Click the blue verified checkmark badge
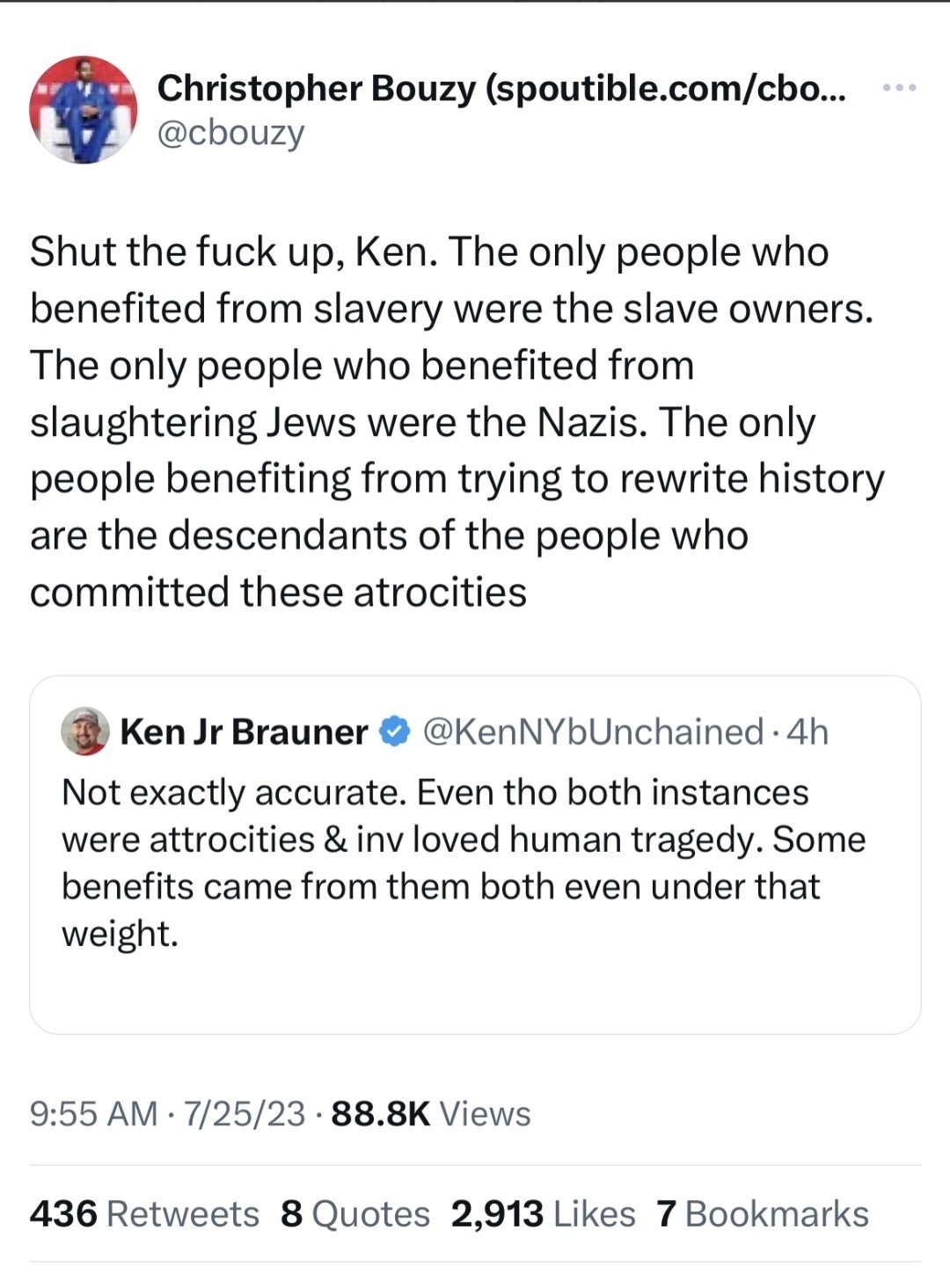The image size is (950, 1288). [x=395, y=731]
